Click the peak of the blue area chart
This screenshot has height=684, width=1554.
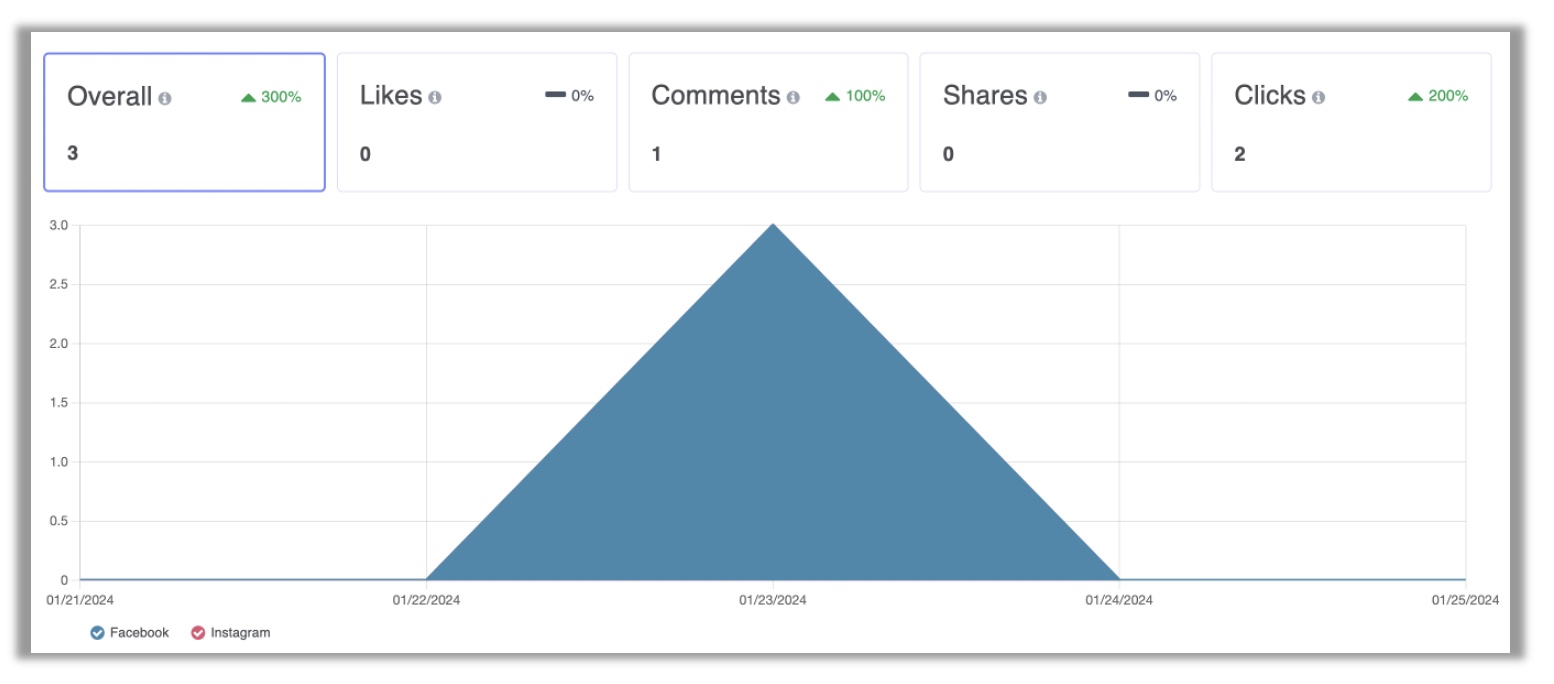[x=773, y=226]
